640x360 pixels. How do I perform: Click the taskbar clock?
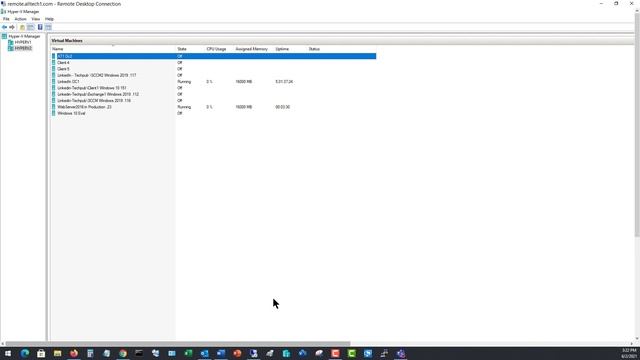coord(629,353)
